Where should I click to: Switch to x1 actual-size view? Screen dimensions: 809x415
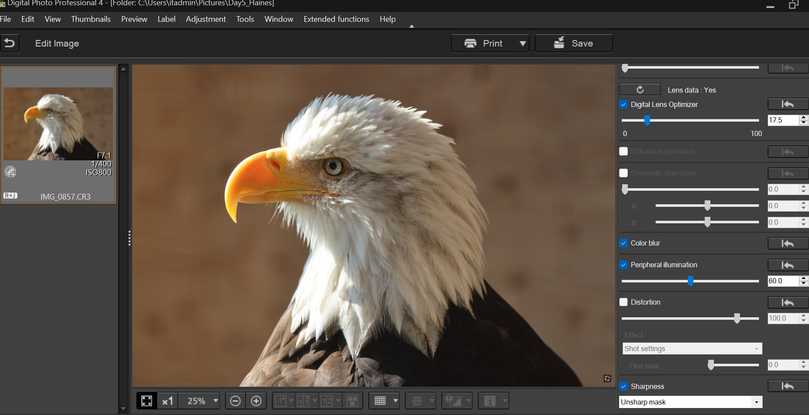pyautogui.click(x=167, y=400)
